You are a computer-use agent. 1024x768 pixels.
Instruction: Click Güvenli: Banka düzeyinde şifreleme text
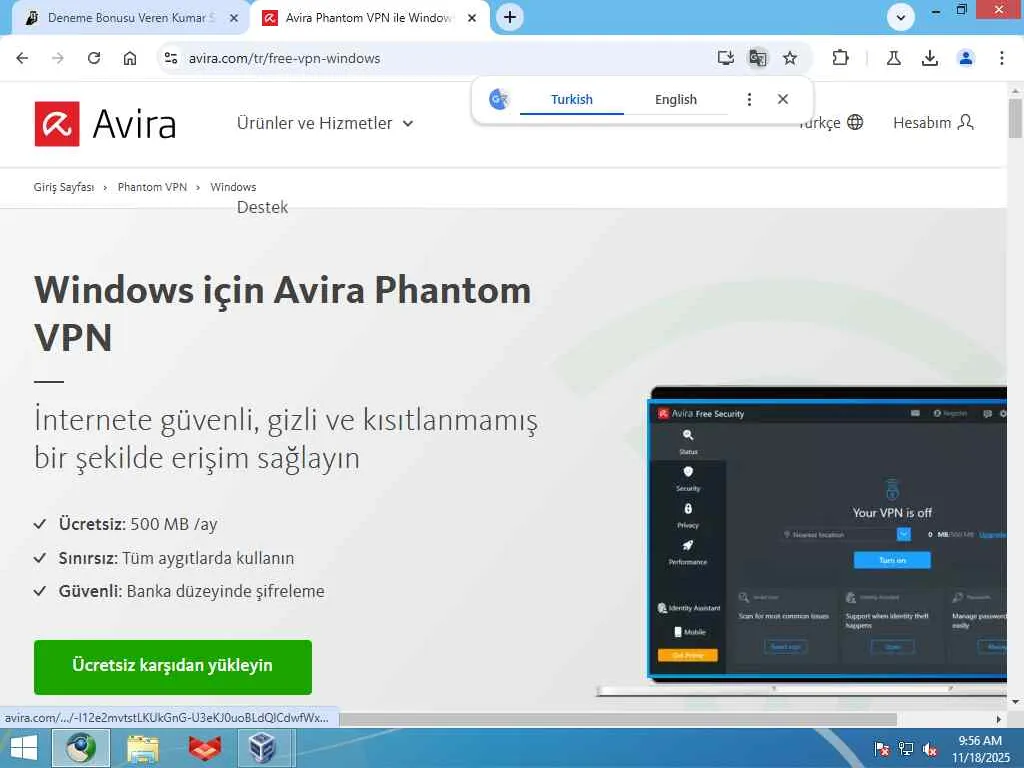(x=191, y=591)
